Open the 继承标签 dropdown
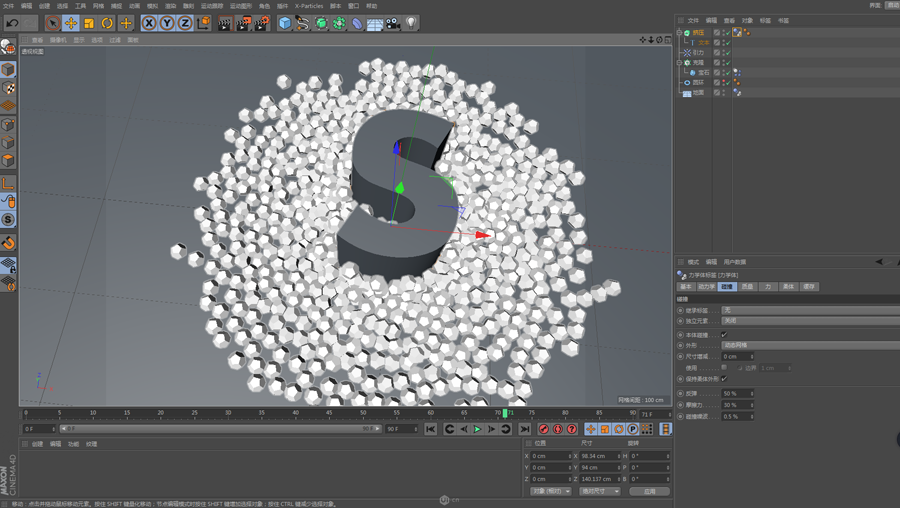Screen dimensions: 900x508 (810, 310)
